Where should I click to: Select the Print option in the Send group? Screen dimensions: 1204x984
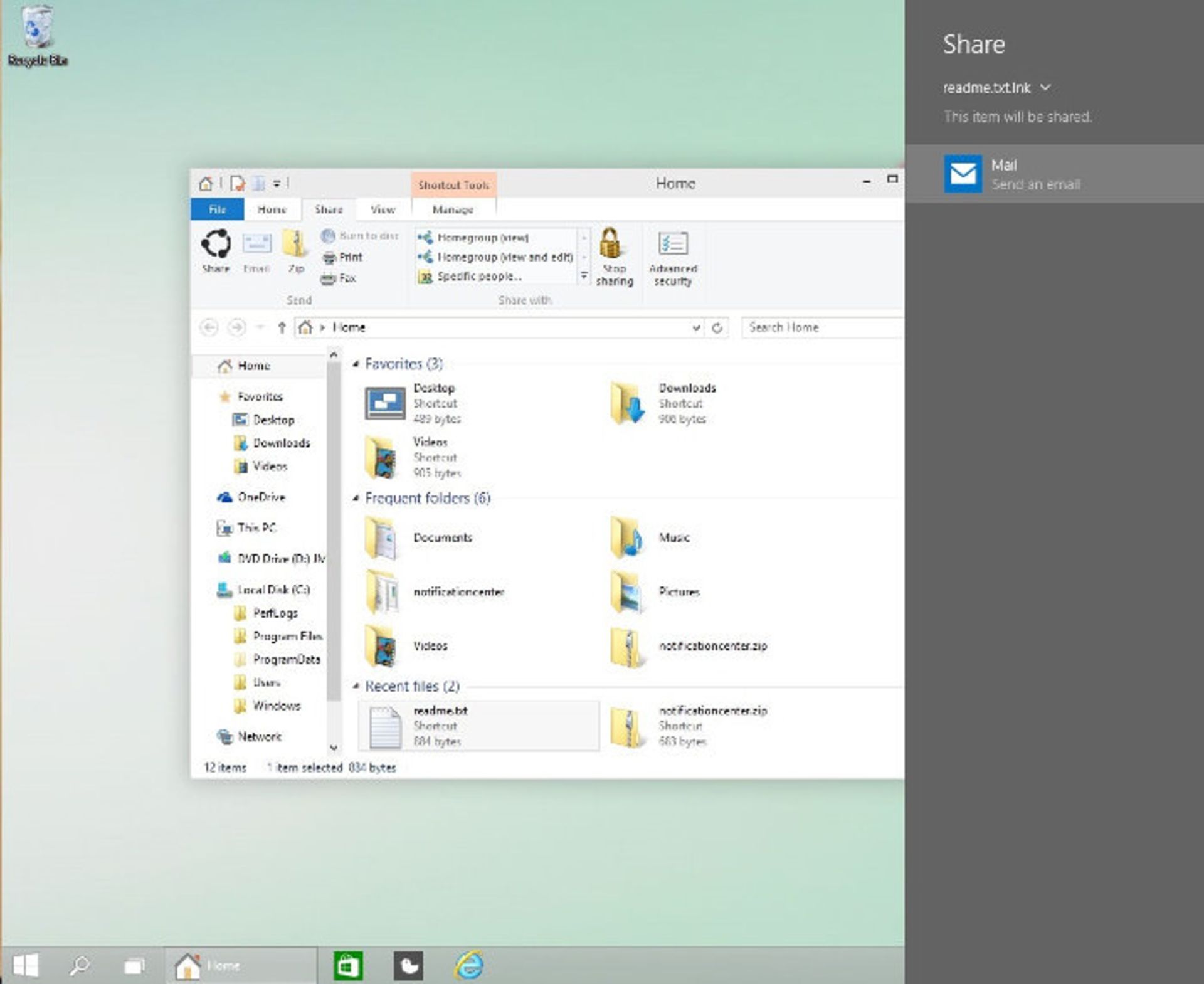pos(344,257)
